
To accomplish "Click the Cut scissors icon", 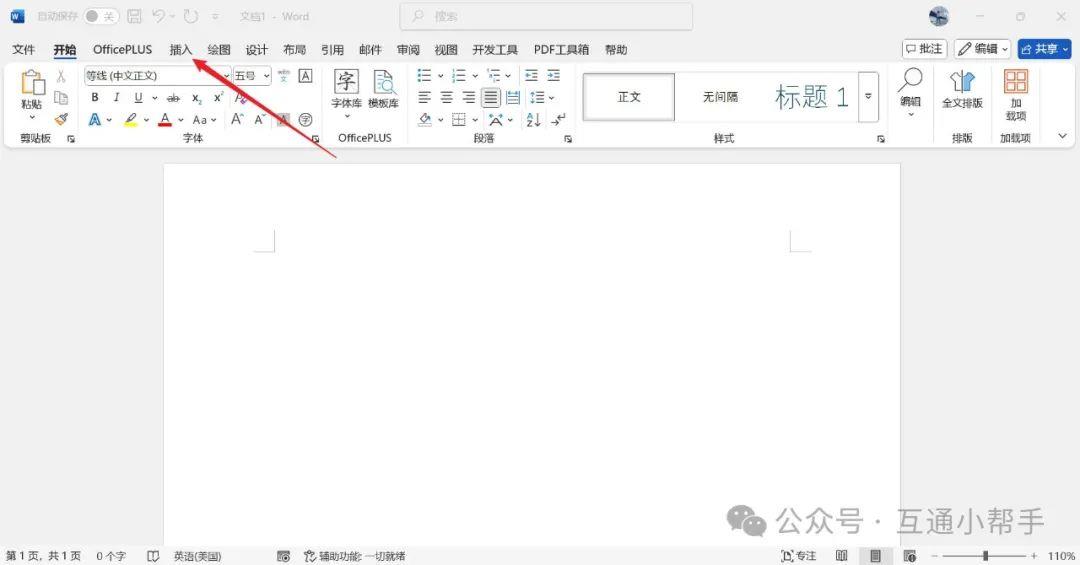I will [61, 76].
